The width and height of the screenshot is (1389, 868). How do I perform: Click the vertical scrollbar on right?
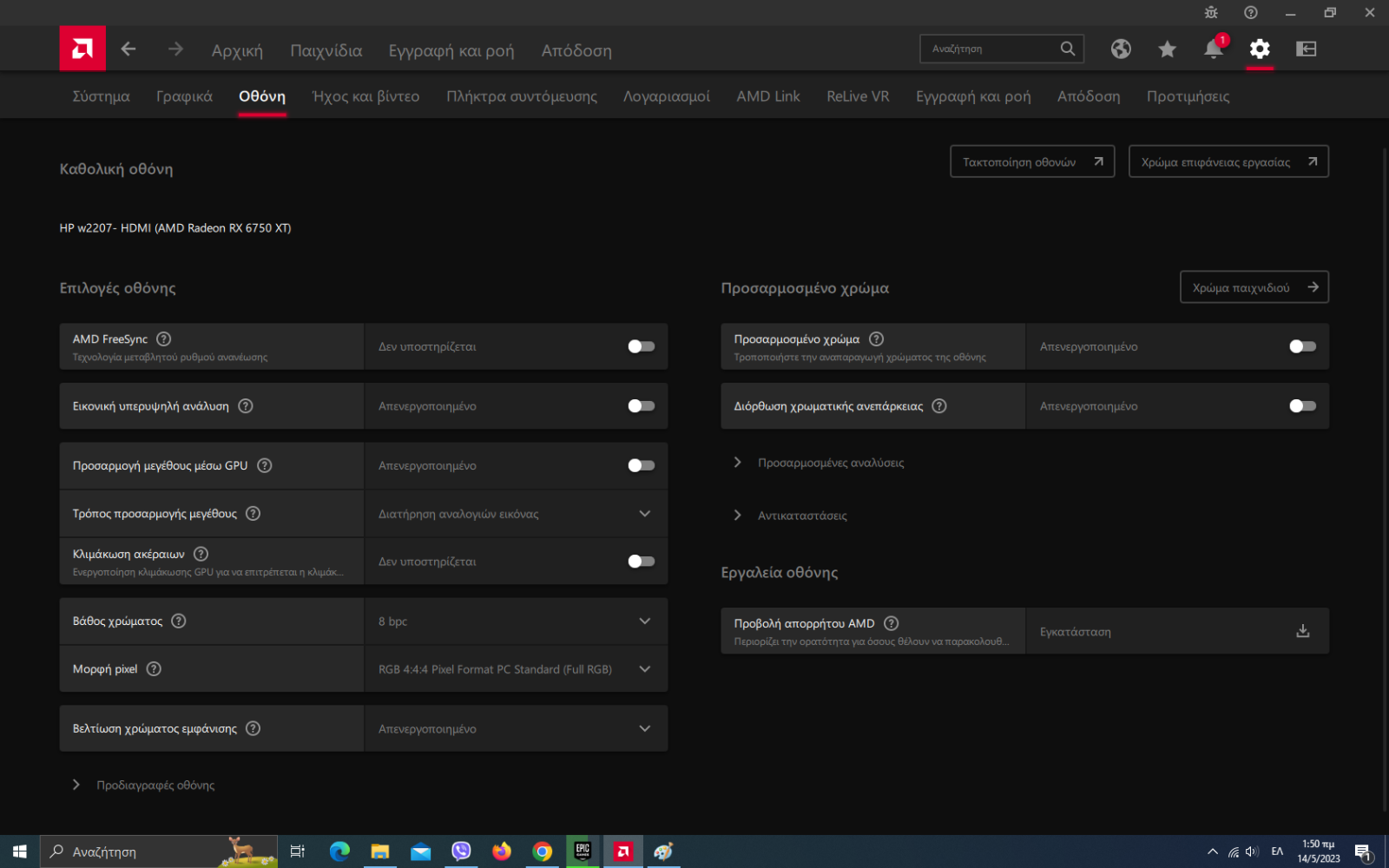tap(1385, 480)
